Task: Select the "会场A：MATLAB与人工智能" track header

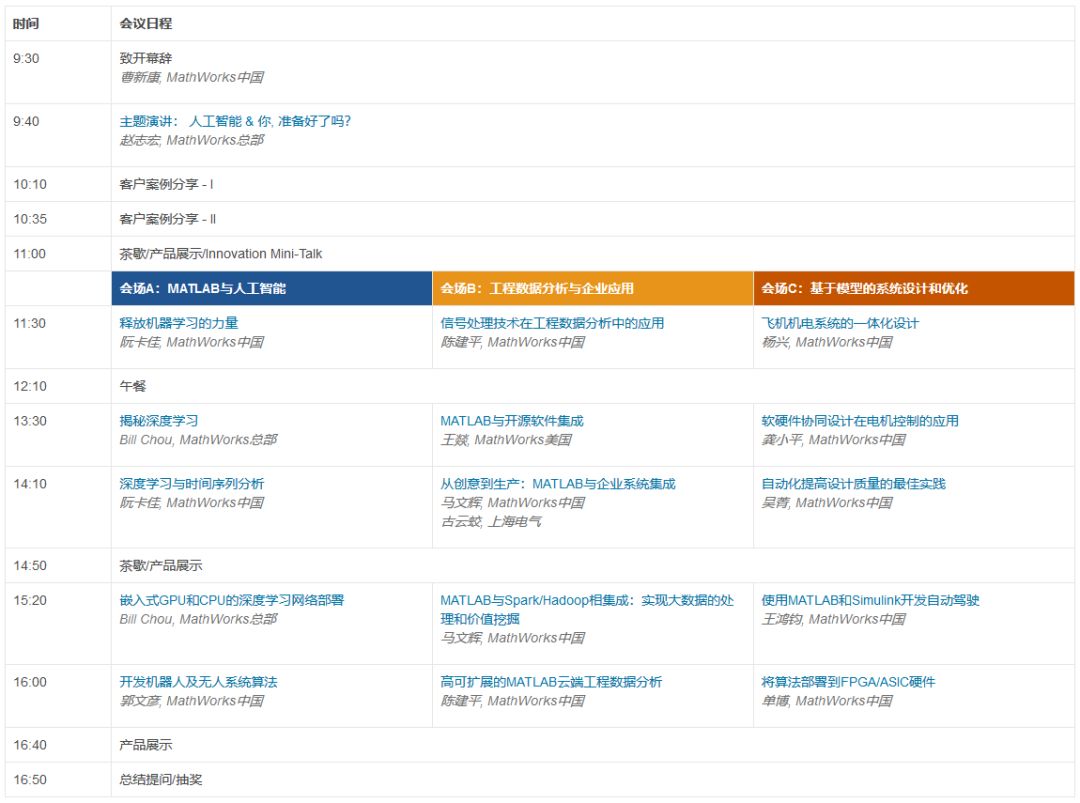Action: [x=272, y=289]
